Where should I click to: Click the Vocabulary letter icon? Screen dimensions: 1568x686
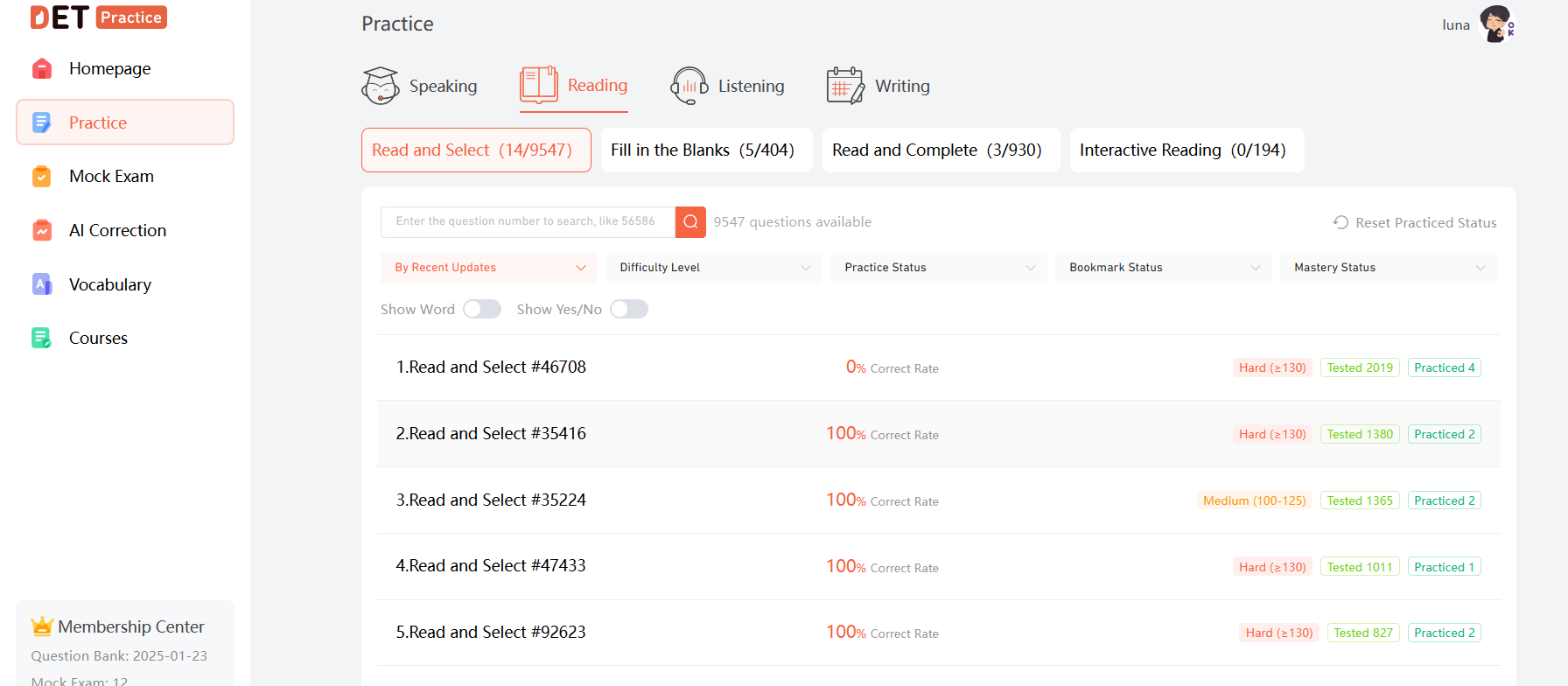point(42,284)
